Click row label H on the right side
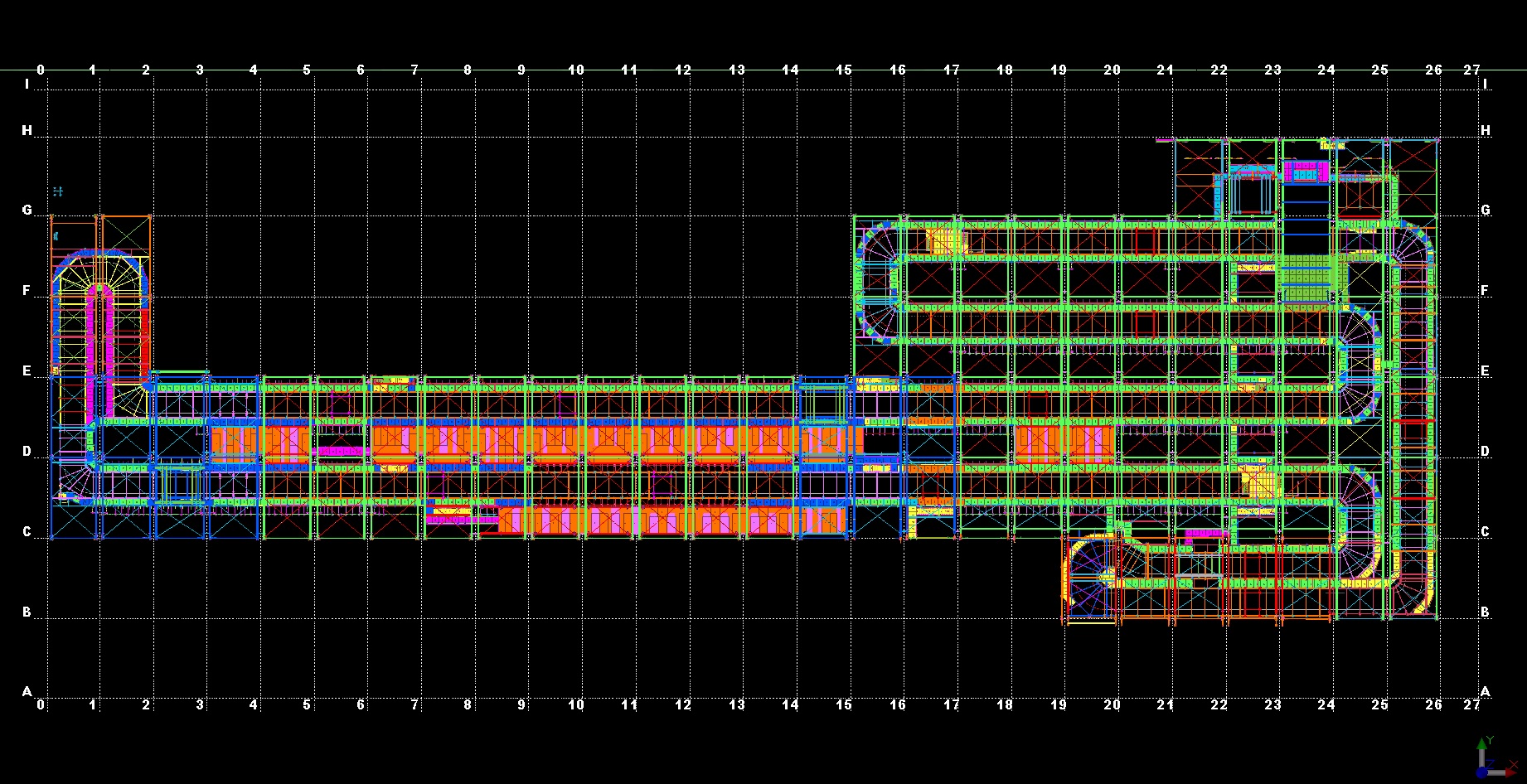This screenshot has height=784, width=1527. click(1485, 131)
